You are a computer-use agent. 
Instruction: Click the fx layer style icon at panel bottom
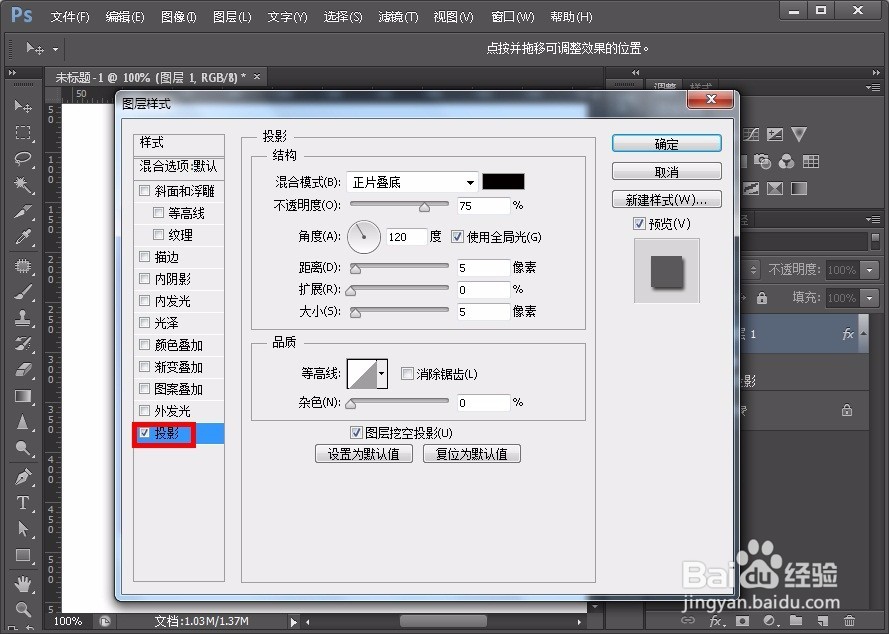tap(716, 621)
